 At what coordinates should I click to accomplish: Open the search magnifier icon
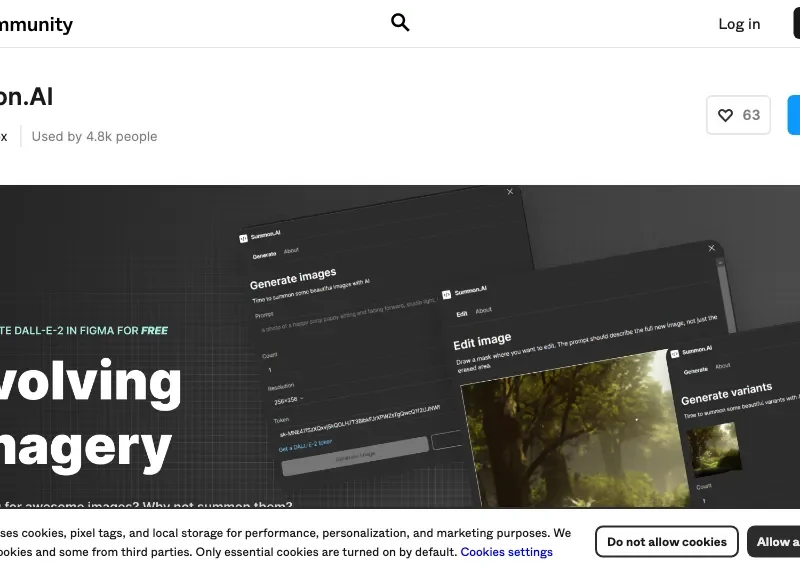click(400, 22)
